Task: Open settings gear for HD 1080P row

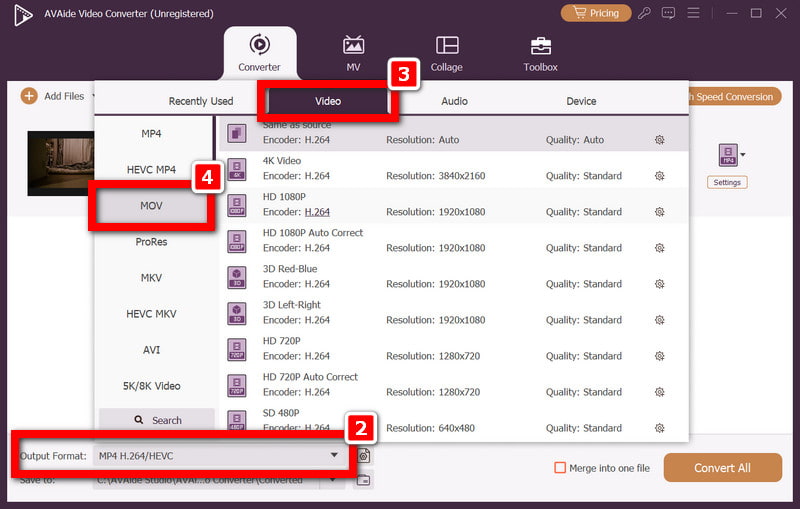Action: 660,212
